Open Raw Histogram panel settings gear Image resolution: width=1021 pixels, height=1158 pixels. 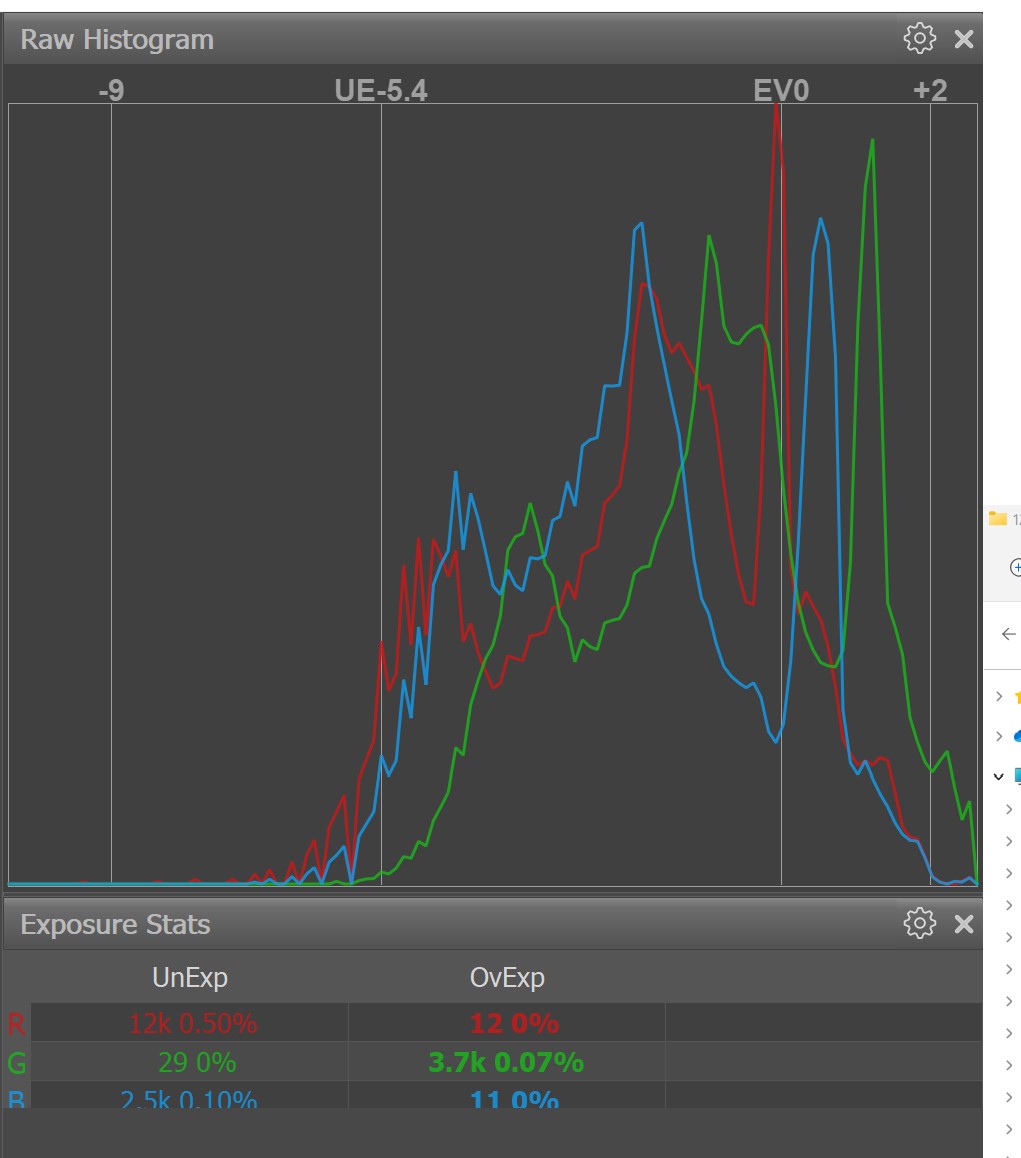(919, 39)
